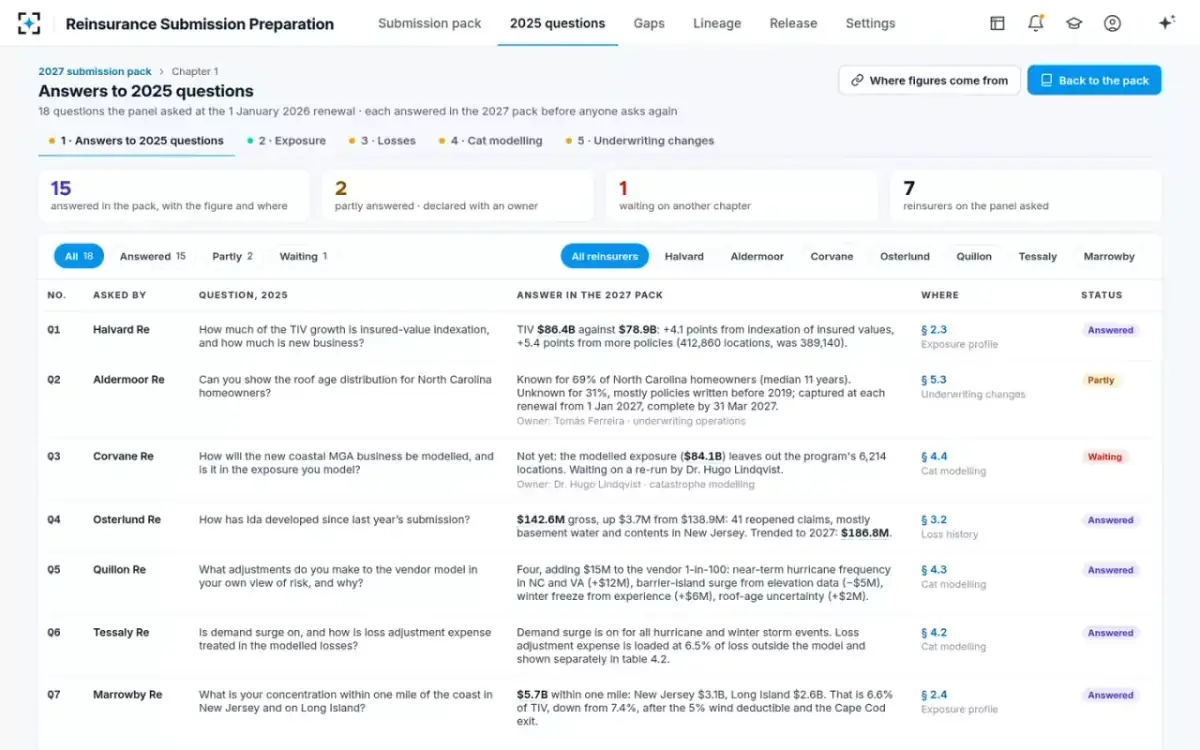This screenshot has width=1200, height=750.
Task: Open section § 5.3 link
Action: (934, 380)
